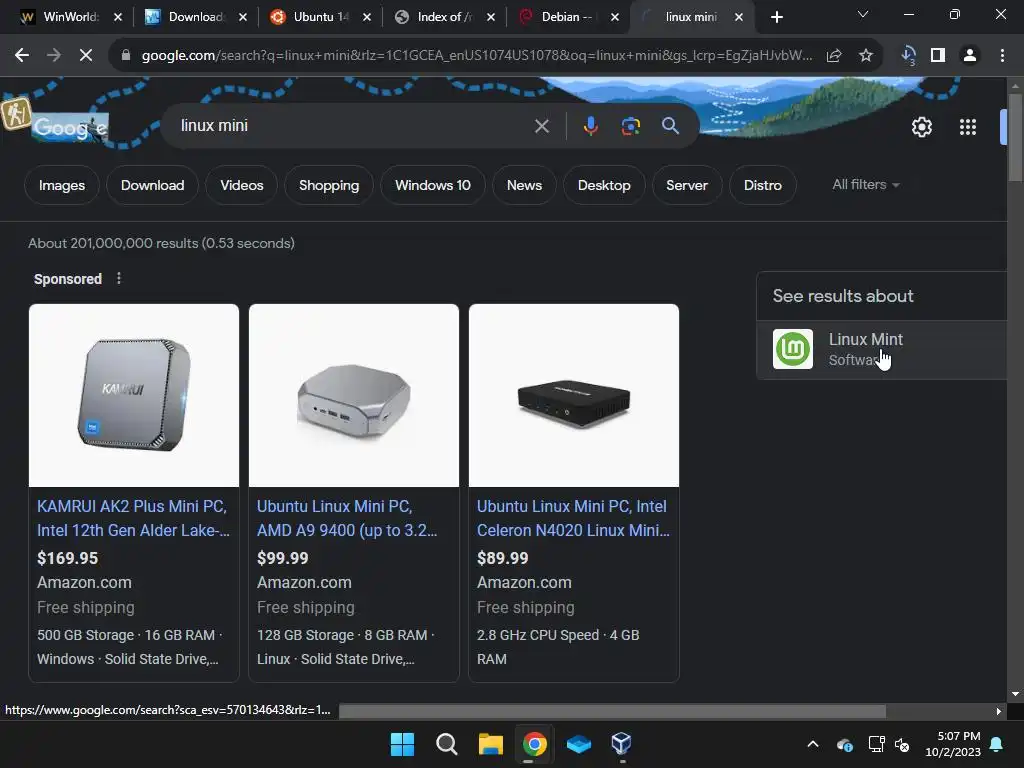Click the muted volume tray icon
This screenshot has width=1024, height=768.
coord(903,744)
